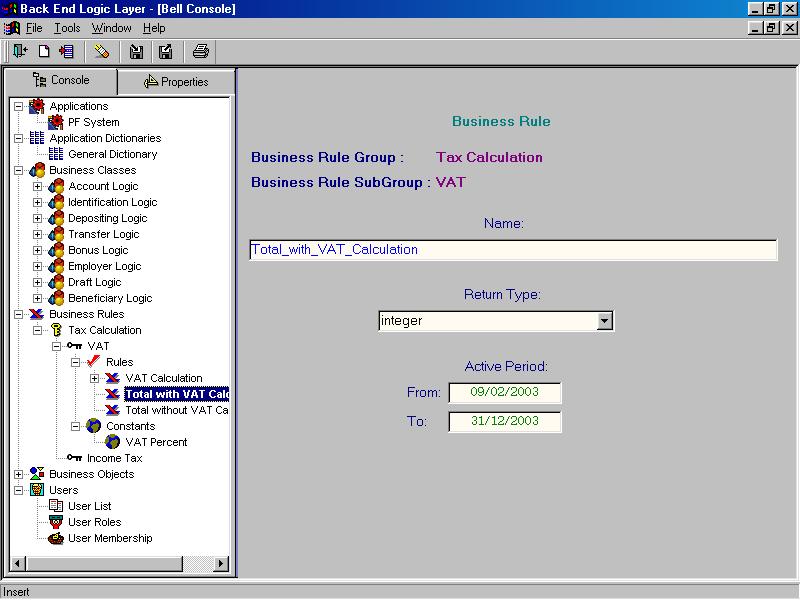Click the pencil edit toolbar icon
This screenshot has width=800, height=600.
coord(102,51)
